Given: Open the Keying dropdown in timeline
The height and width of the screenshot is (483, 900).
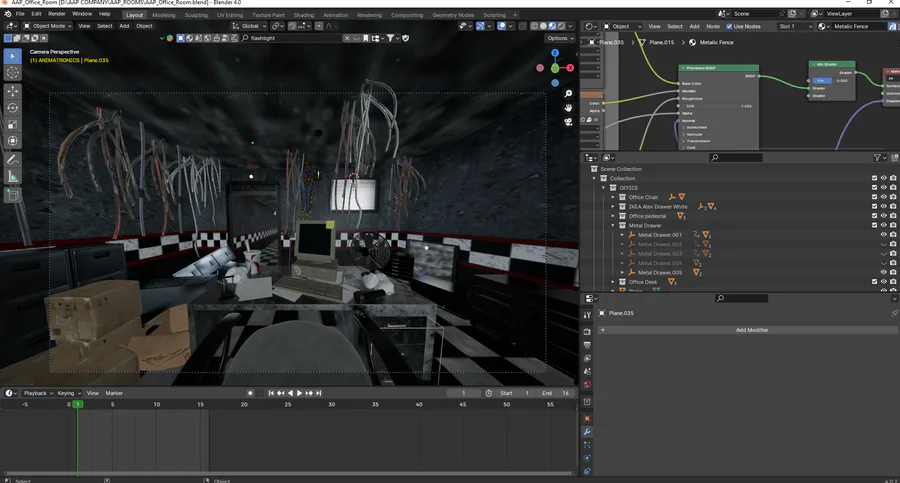Looking at the screenshot, I should tap(68, 393).
